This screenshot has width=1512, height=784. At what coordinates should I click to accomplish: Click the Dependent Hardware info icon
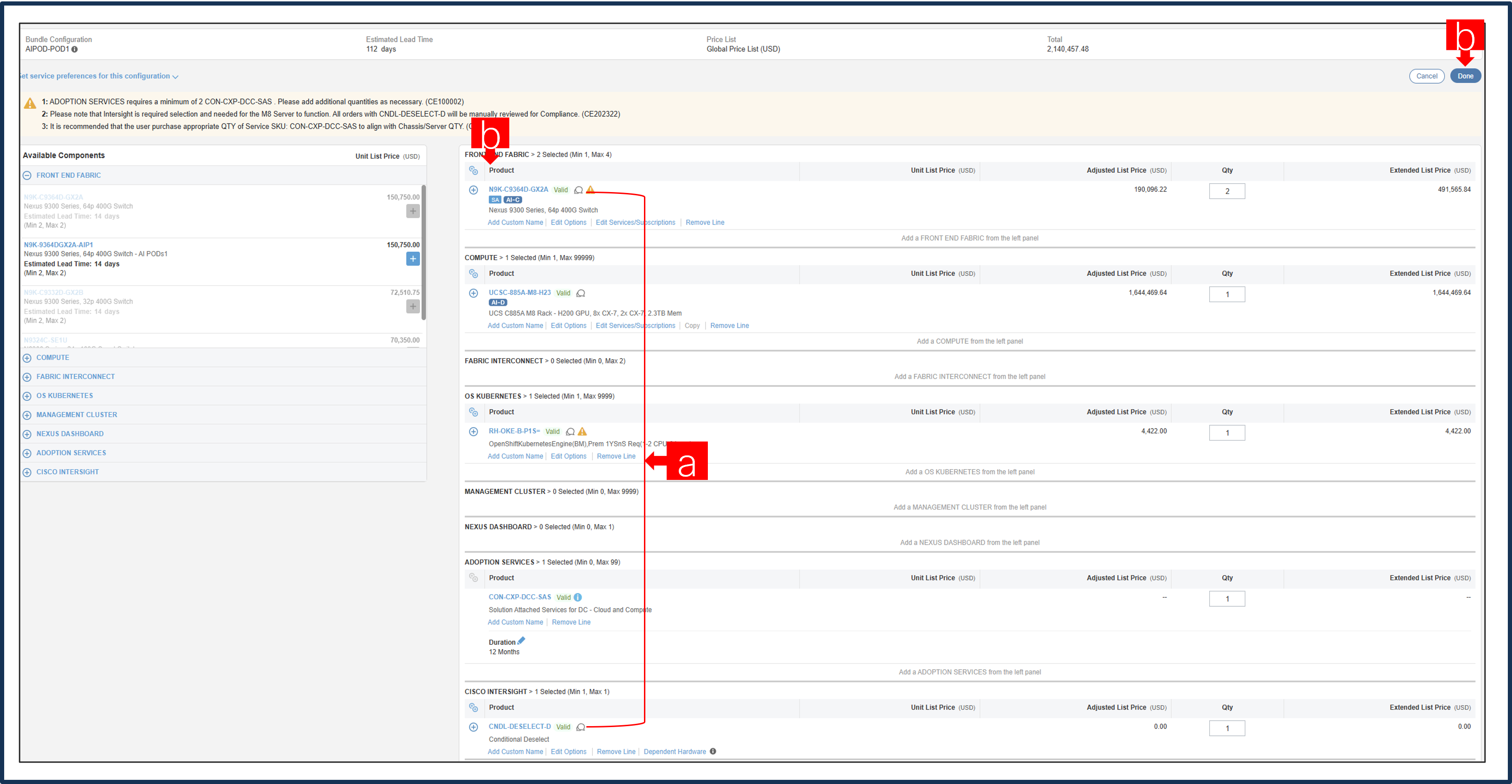(712, 751)
